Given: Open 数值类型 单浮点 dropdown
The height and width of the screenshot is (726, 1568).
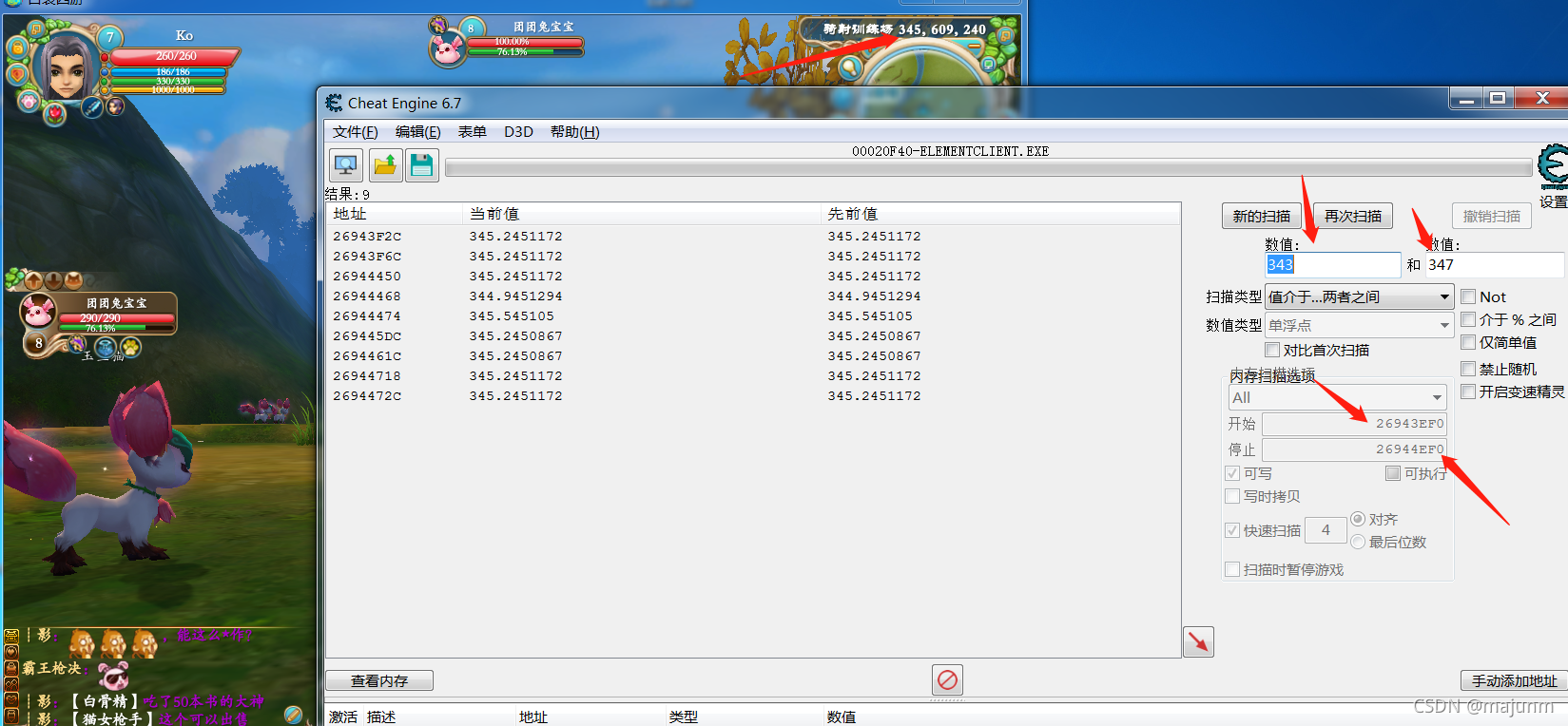Looking at the screenshot, I should point(1359,325).
